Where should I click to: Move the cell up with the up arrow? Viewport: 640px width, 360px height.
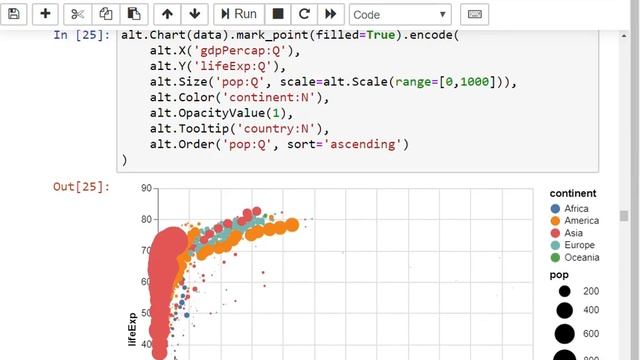click(167, 14)
